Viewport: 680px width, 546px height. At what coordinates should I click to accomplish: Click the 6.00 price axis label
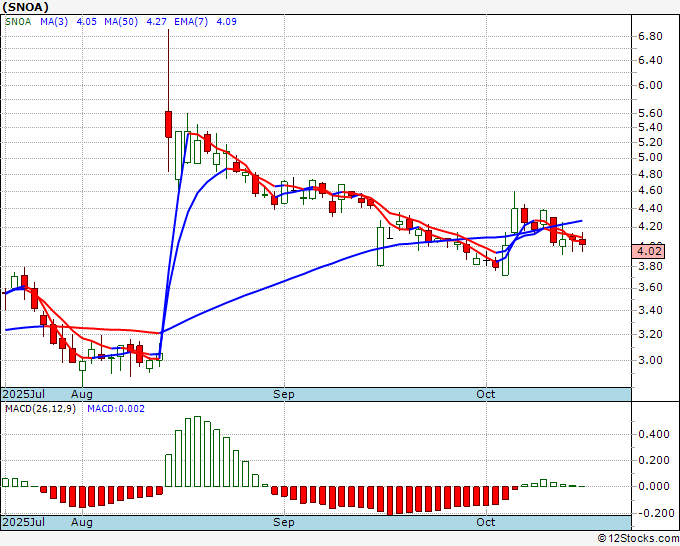pyautogui.click(x=651, y=85)
